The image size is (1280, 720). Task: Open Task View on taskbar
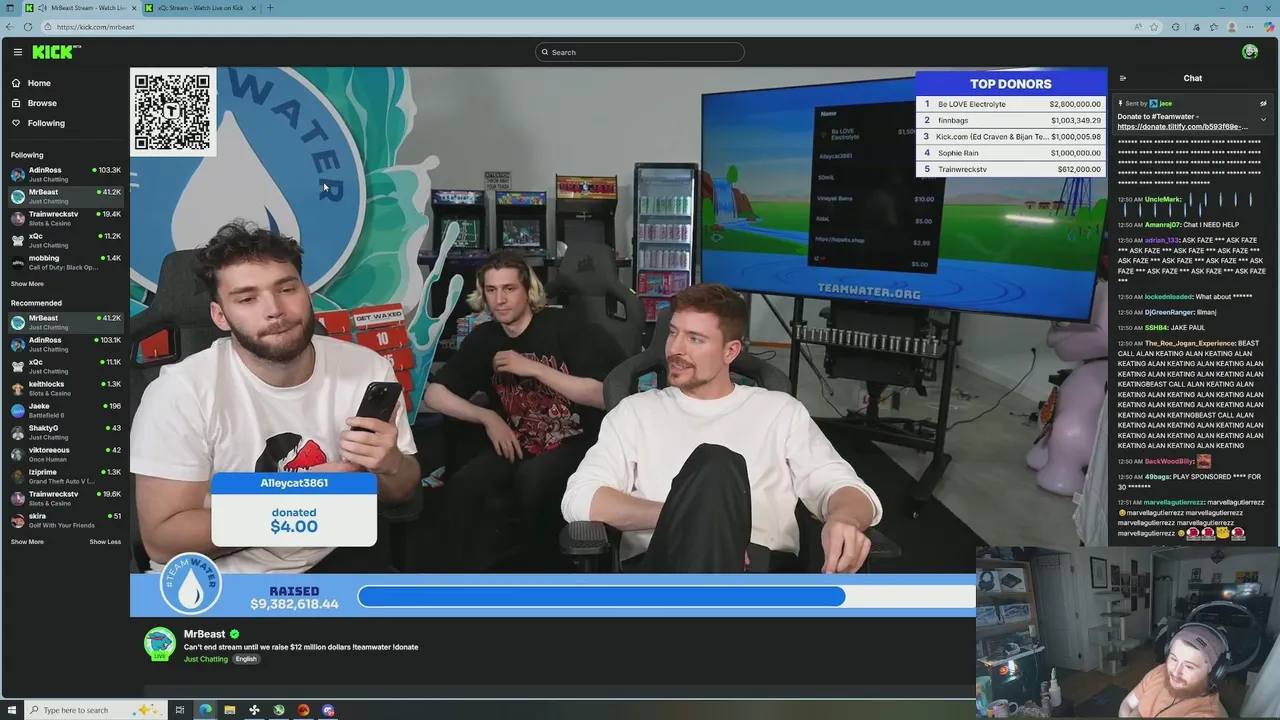pyautogui.click(x=180, y=710)
